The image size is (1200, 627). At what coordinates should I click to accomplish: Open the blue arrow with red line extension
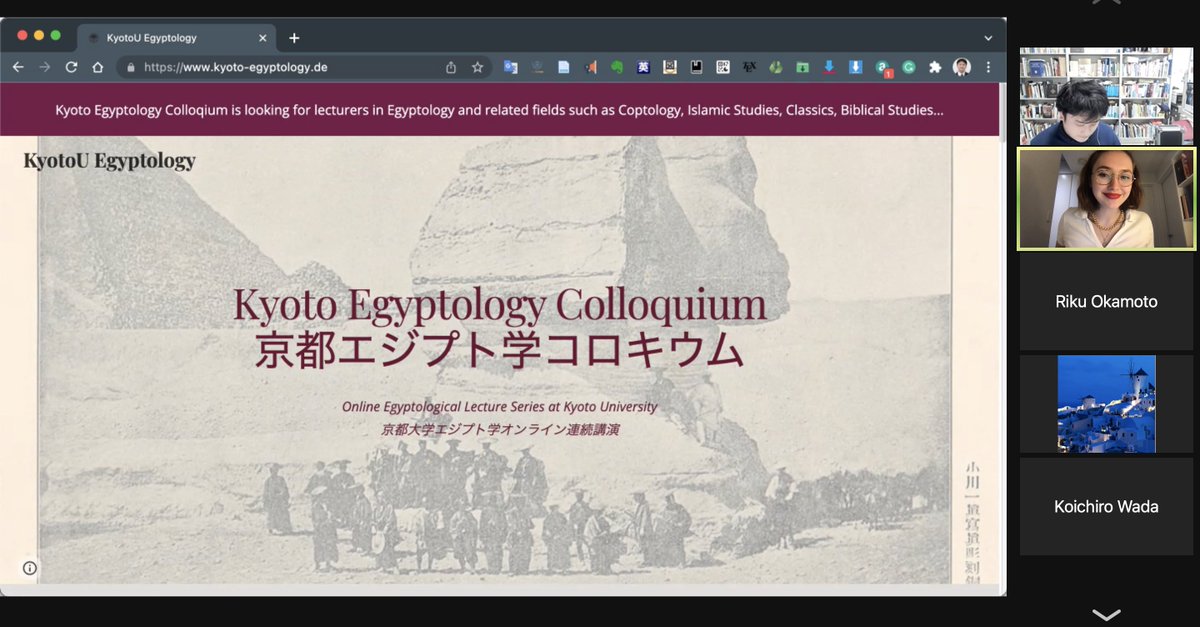tap(829, 67)
